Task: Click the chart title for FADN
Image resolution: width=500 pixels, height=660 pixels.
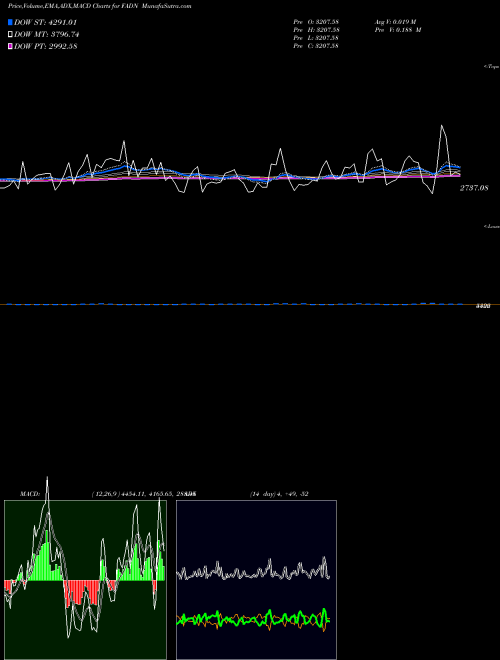Action: point(99,6)
